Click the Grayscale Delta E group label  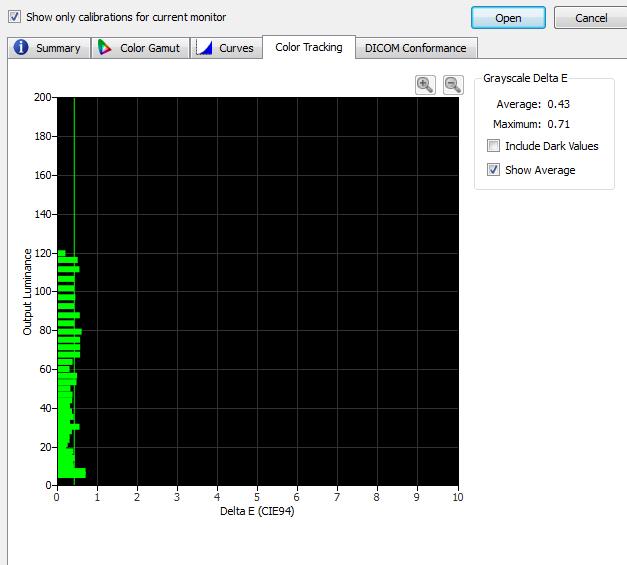(525, 78)
